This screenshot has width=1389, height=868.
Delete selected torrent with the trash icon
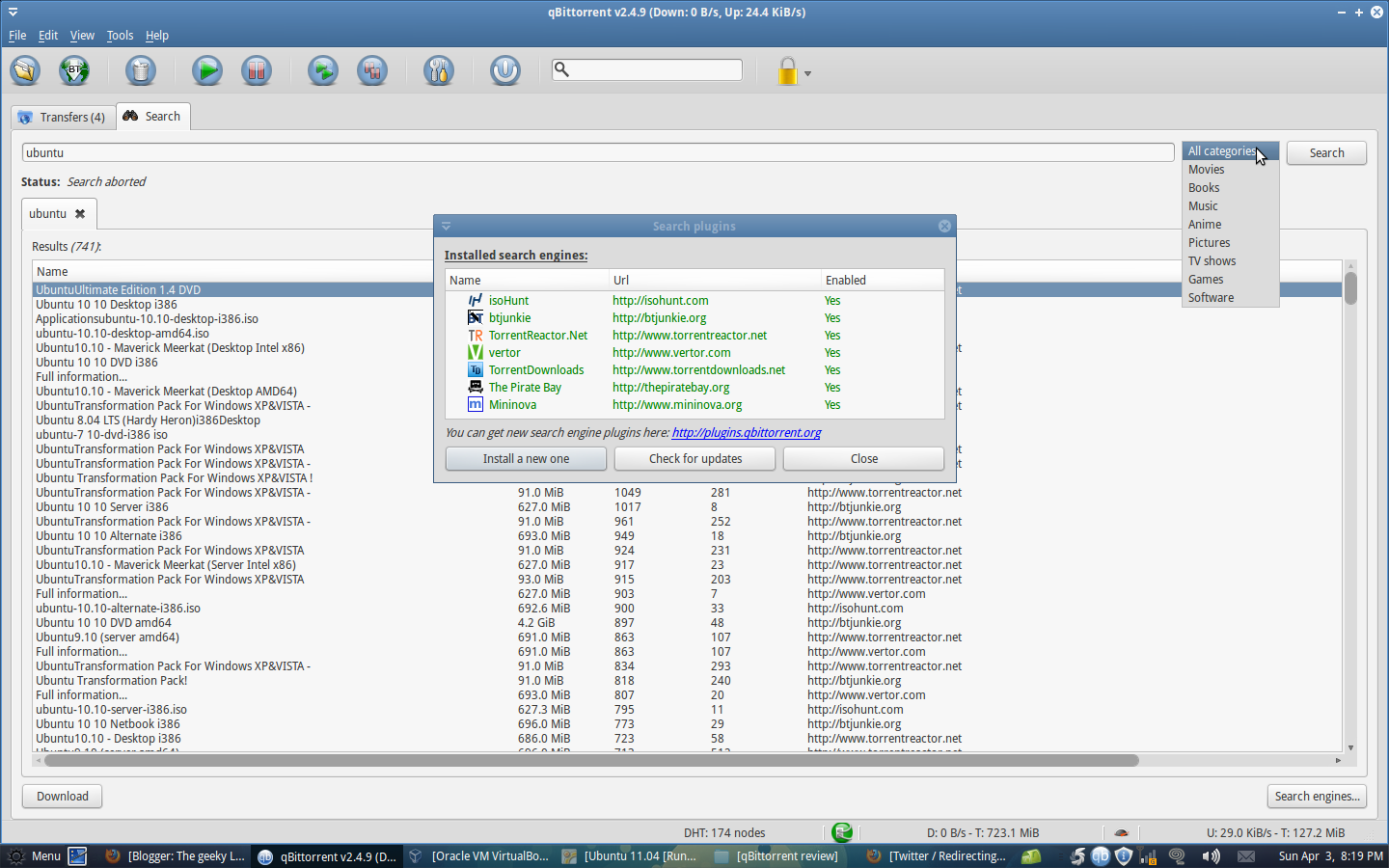[x=141, y=70]
